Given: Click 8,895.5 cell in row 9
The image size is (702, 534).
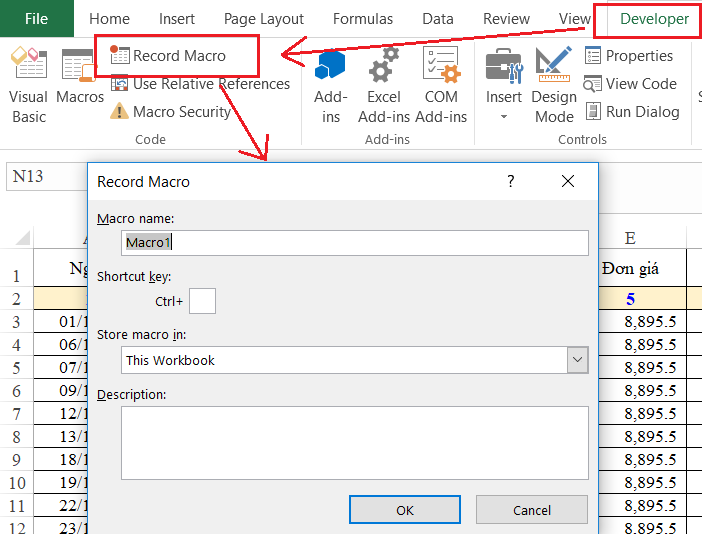Looking at the screenshot, I should click(642, 459).
